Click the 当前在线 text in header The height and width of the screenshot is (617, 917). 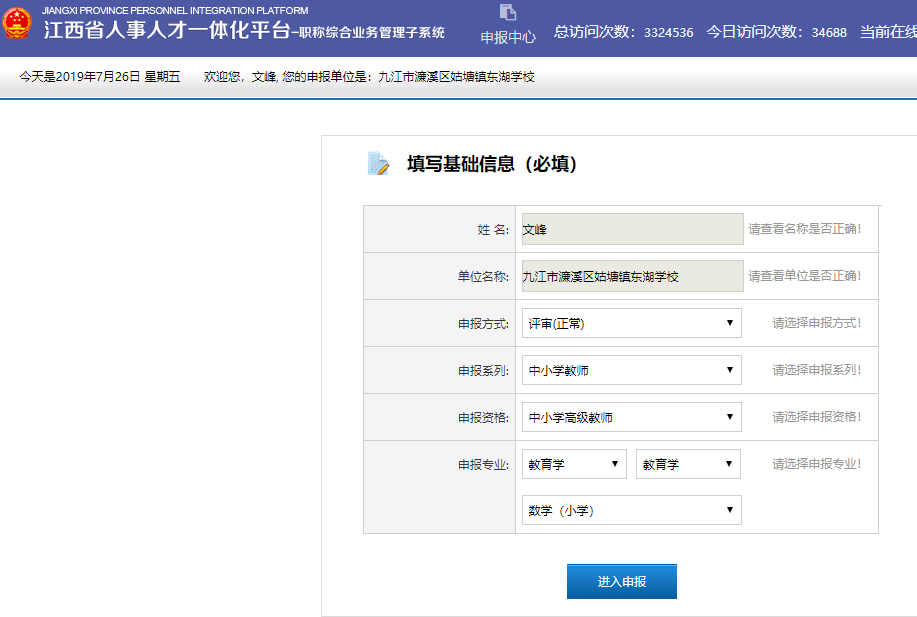coord(888,32)
